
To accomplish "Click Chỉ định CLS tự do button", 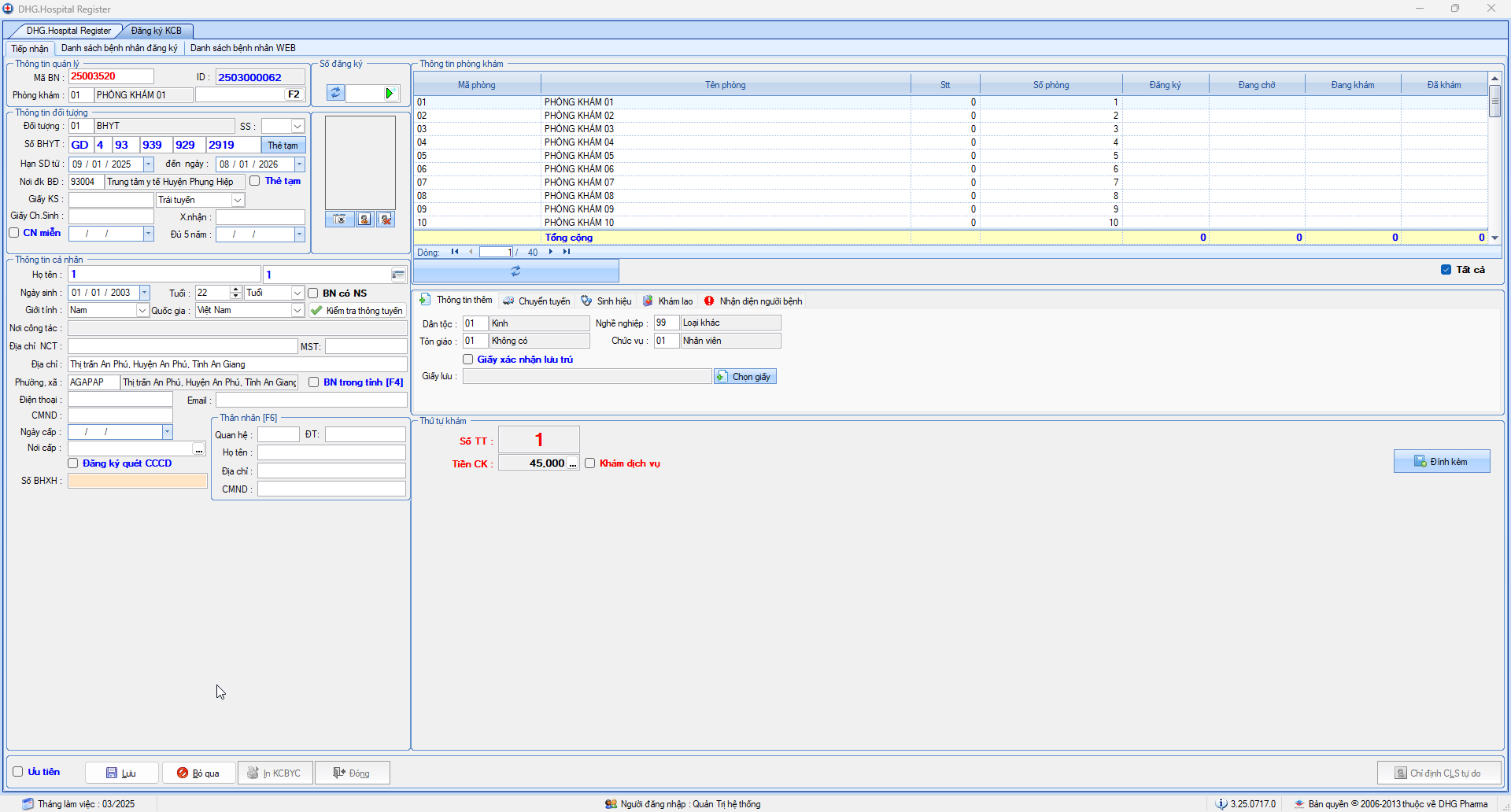I will [1439, 773].
